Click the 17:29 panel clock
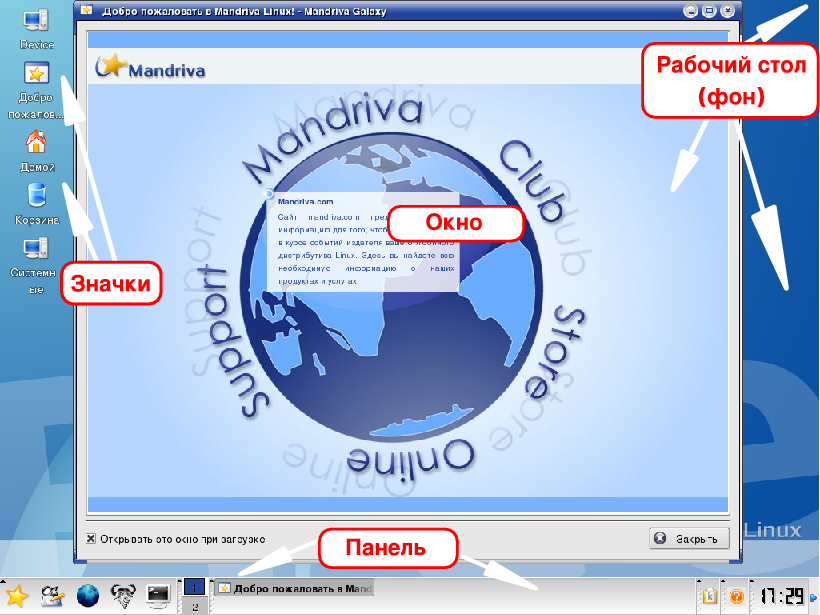Image resolution: width=820 pixels, height=615 pixels. pyautogui.click(x=782, y=596)
